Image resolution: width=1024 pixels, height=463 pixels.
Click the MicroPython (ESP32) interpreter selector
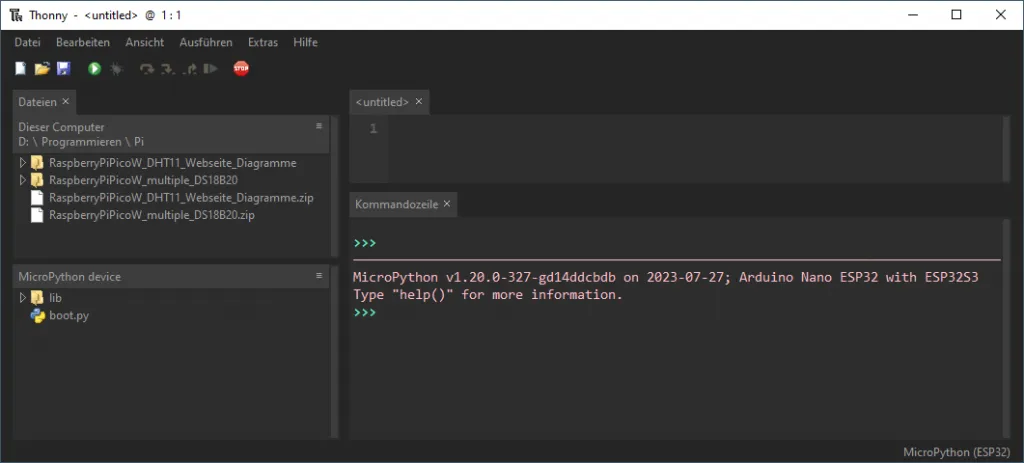(x=955, y=452)
